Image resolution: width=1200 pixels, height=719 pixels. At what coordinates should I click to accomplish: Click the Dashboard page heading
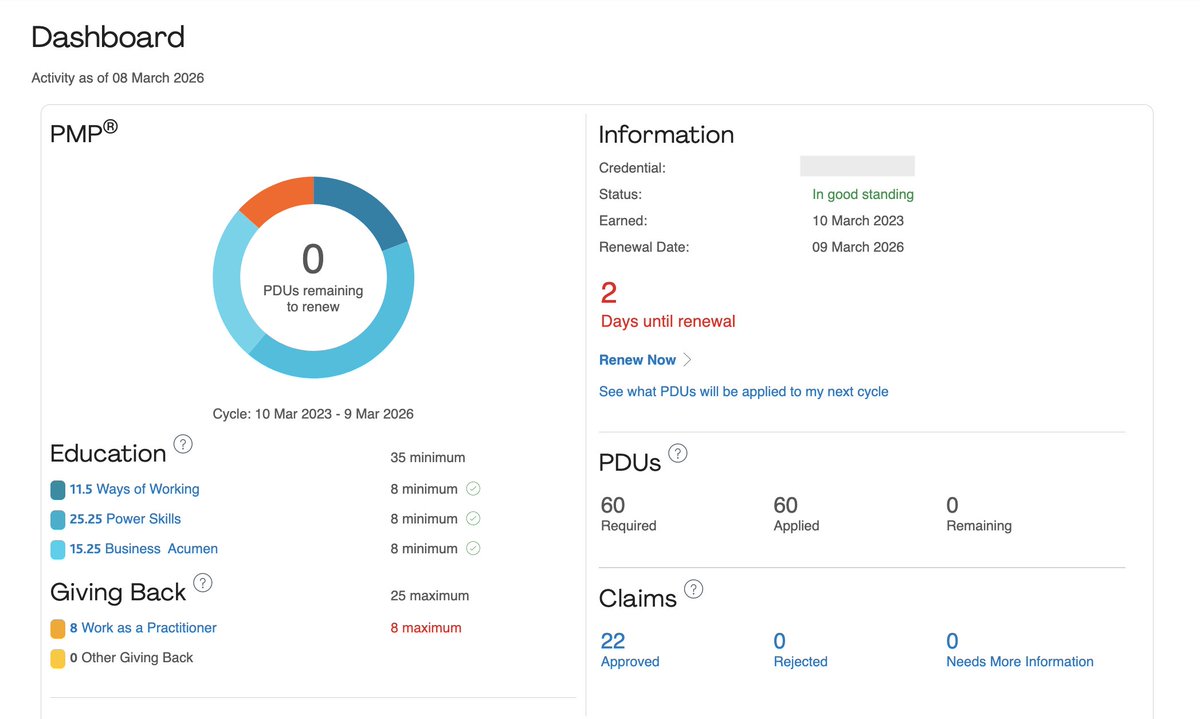point(108,38)
